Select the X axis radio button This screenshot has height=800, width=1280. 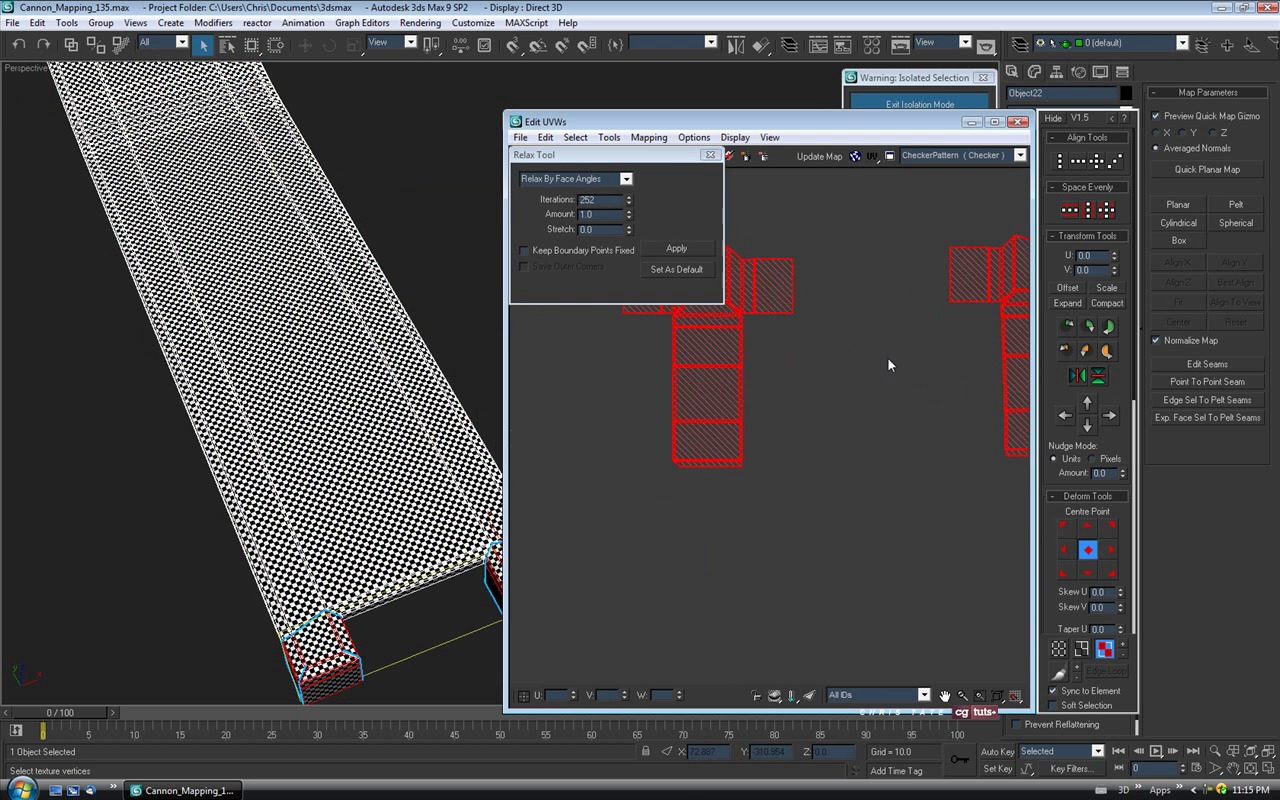click(x=1157, y=132)
